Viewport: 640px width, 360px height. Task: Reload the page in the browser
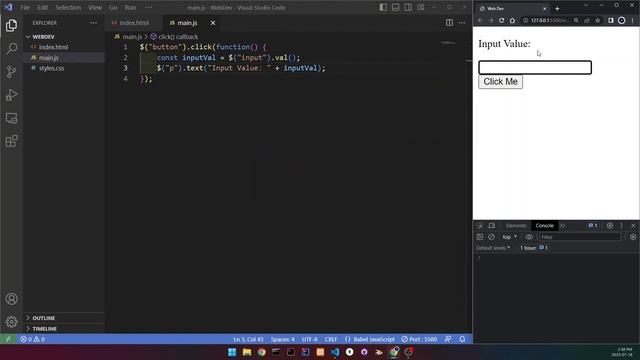point(501,20)
